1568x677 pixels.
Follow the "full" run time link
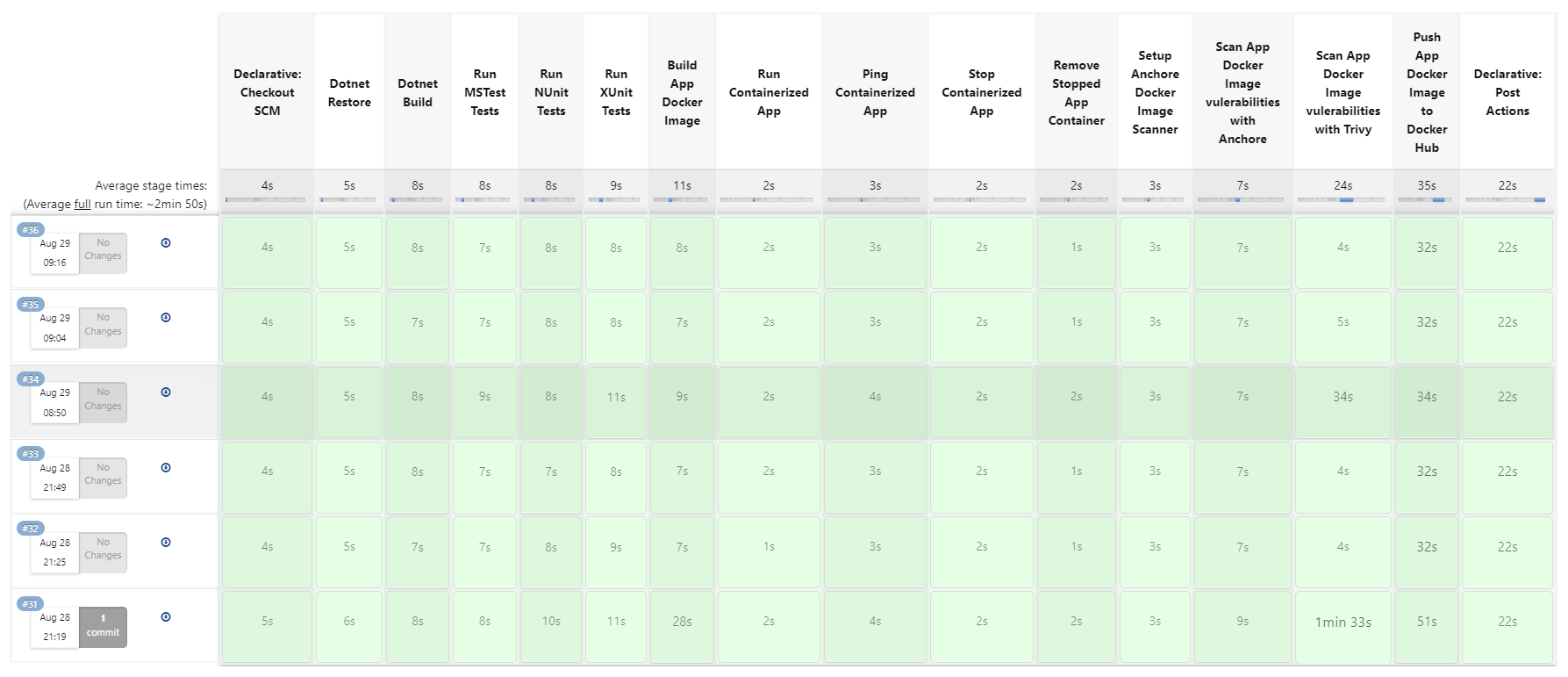[82, 205]
